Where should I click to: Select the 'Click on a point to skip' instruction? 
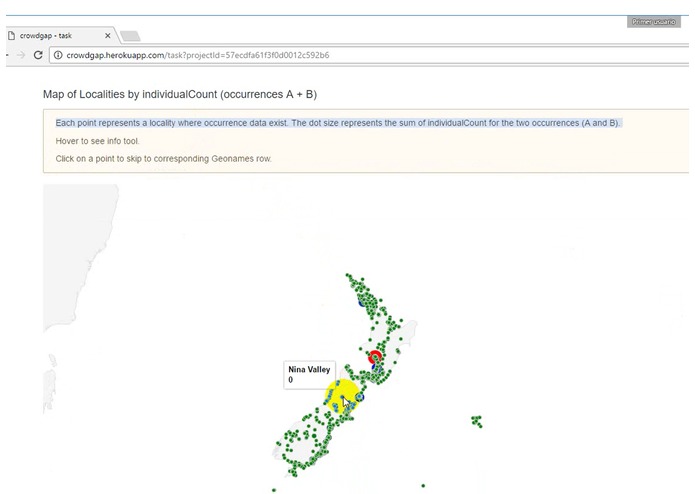[164, 159]
